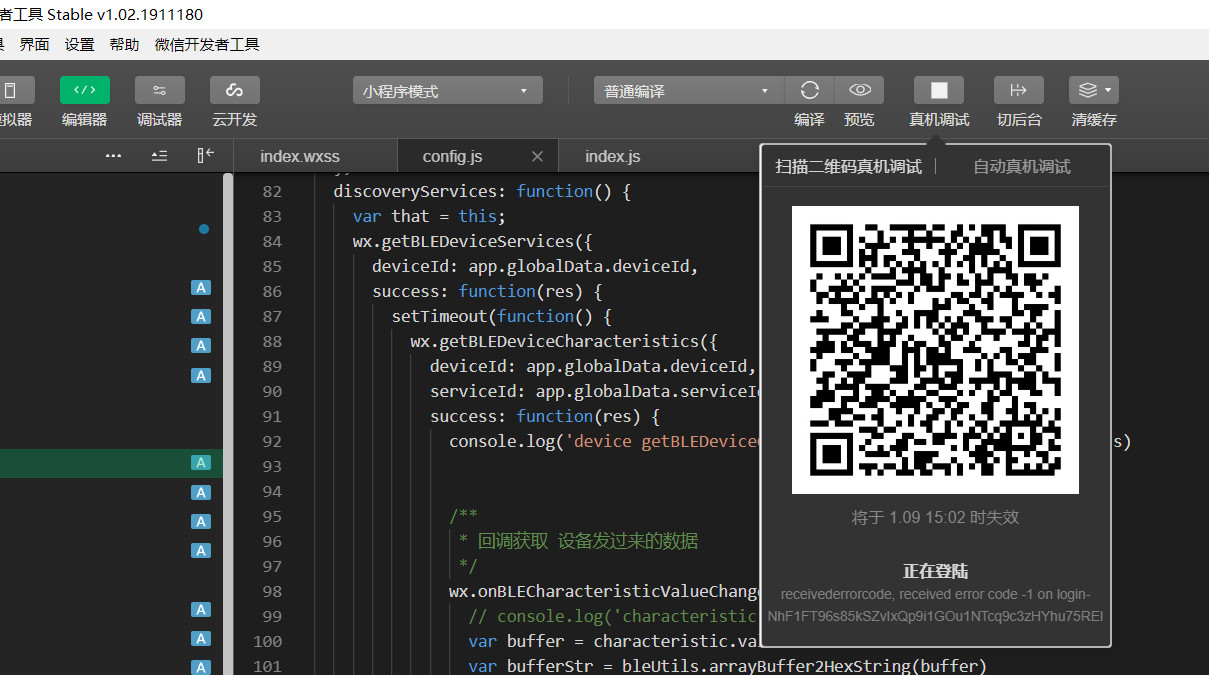Click line number 101 in the gutter
The width and height of the screenshot is (1209, 675).
point(268,666)
